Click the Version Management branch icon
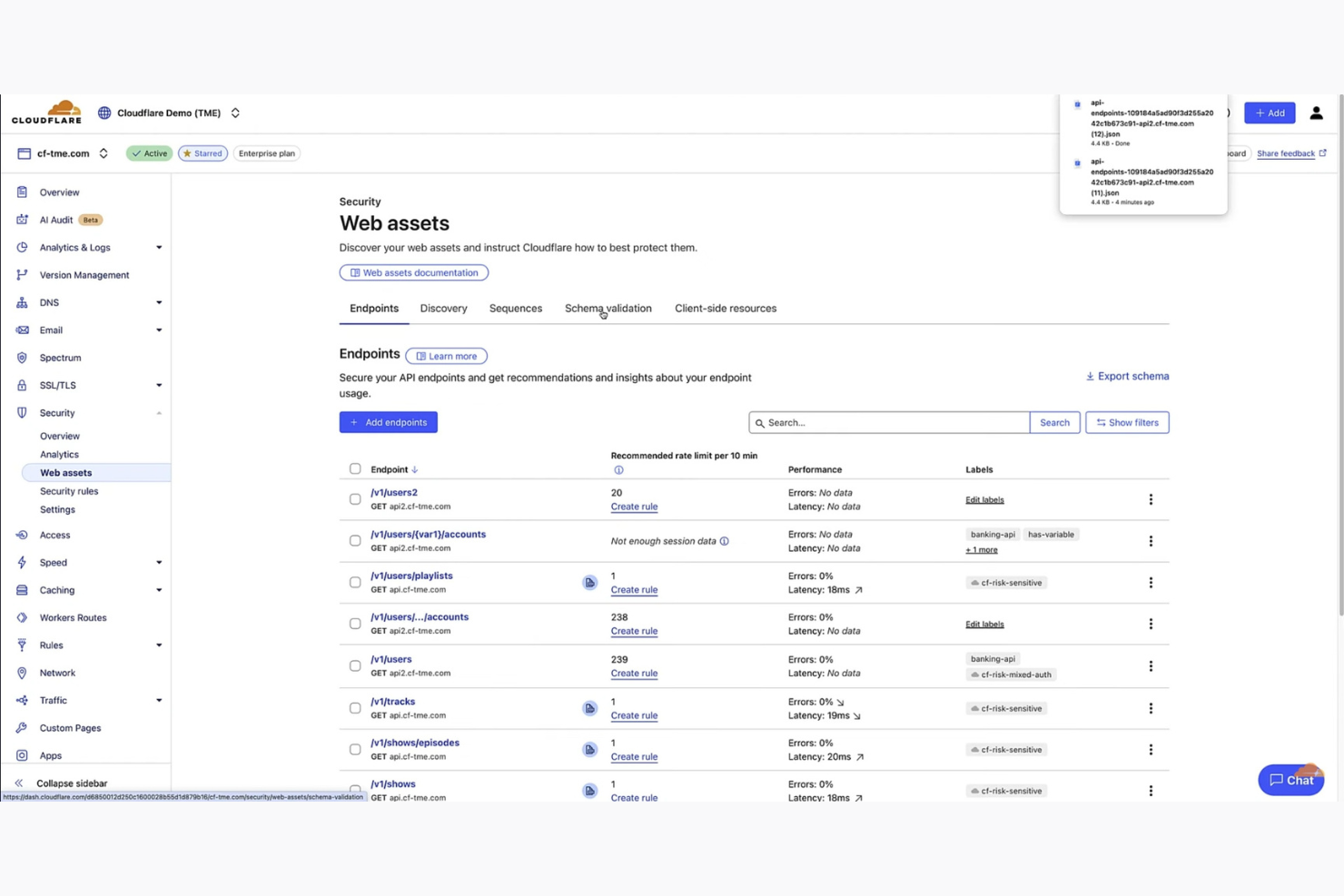Viewport: 1344px width, 896px height. pyautogui.click(x=22, y=275)
